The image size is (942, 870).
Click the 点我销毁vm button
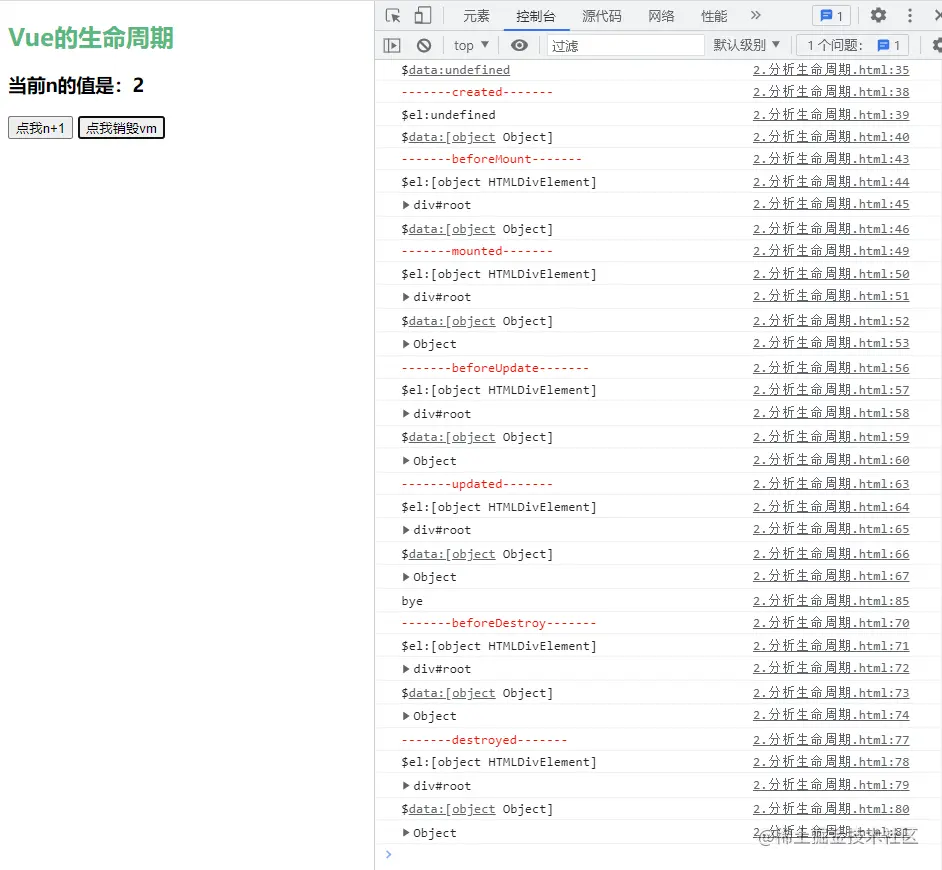121,128
